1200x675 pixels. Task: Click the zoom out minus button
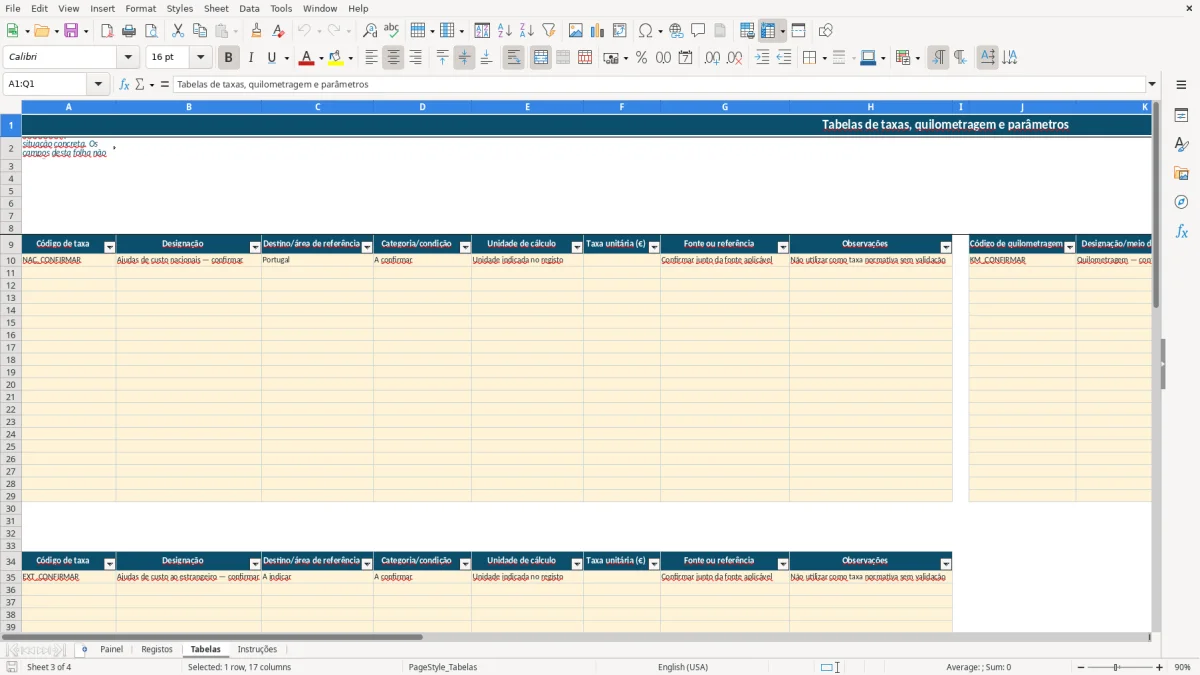[x=1081, y=667]
